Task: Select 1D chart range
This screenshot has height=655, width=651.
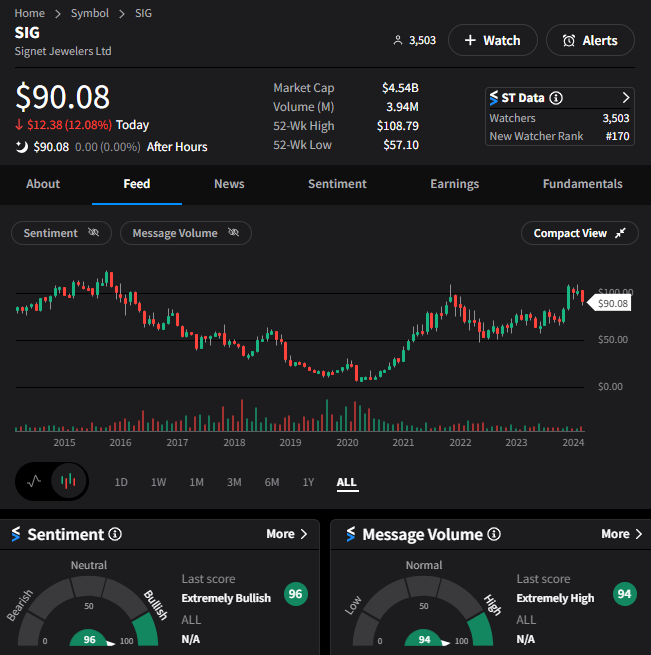Action: tap(121, 482)
